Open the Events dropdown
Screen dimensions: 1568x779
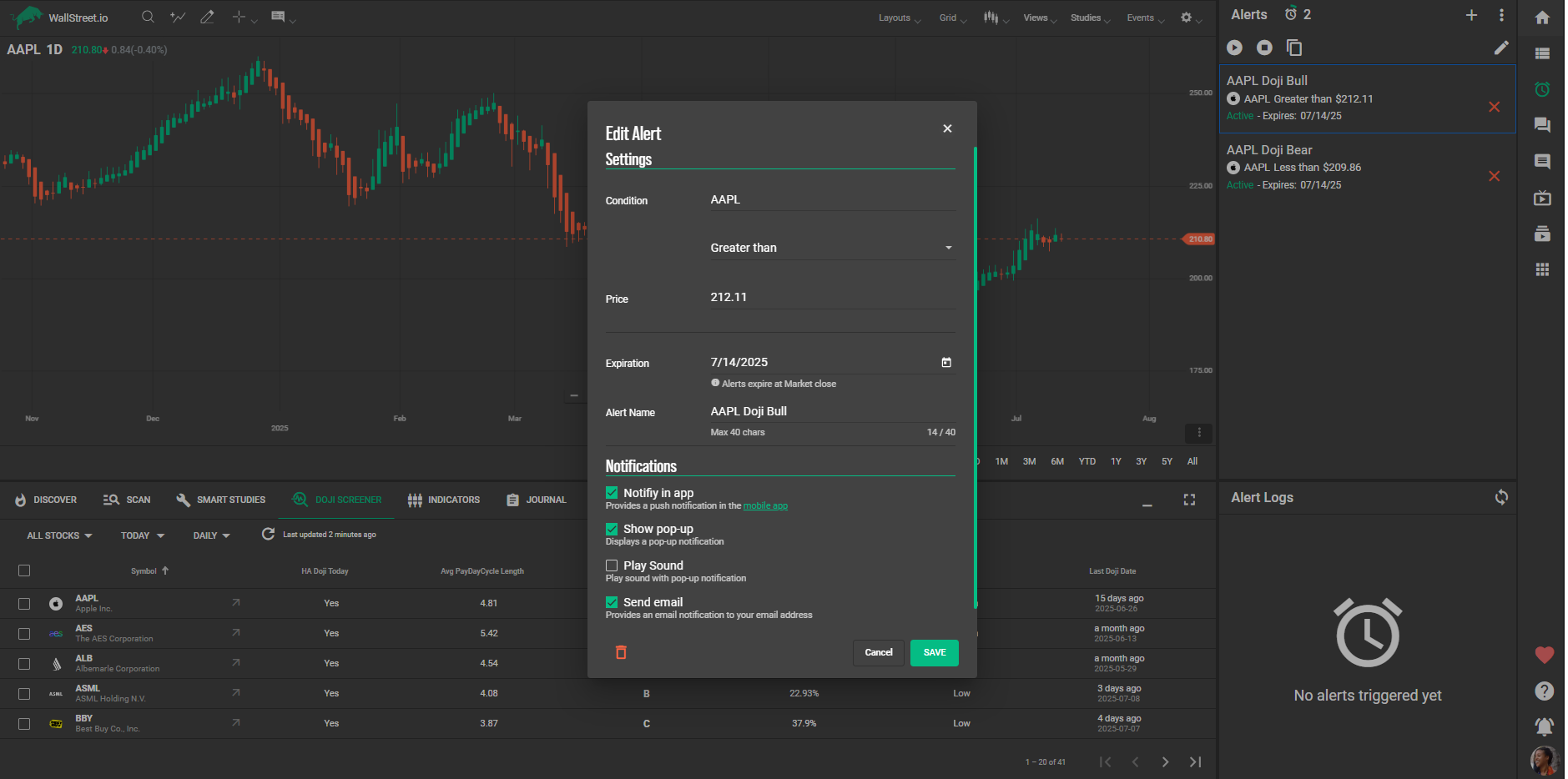(x=1145, y=18)
